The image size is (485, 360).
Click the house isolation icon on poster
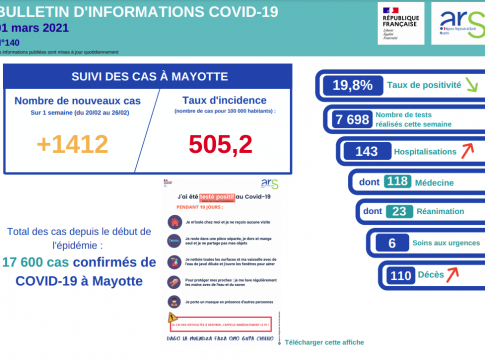175,222
